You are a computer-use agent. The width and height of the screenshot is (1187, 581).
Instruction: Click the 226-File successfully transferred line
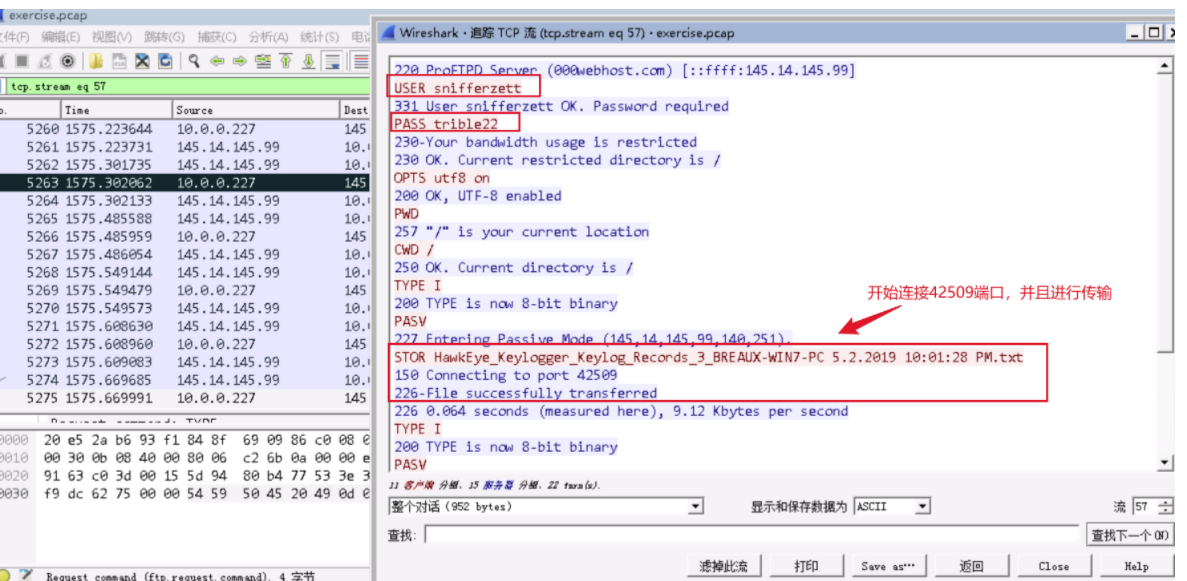point(525,393)
